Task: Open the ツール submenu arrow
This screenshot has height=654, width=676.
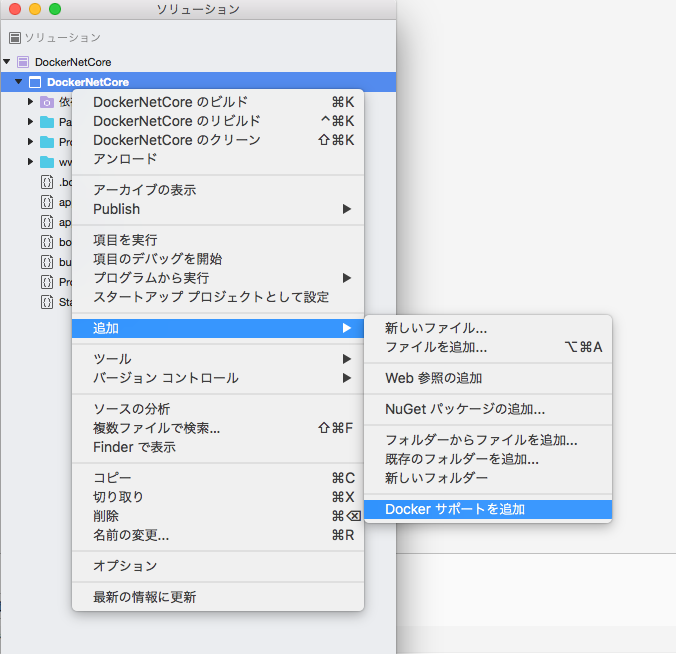Action: 347,359
